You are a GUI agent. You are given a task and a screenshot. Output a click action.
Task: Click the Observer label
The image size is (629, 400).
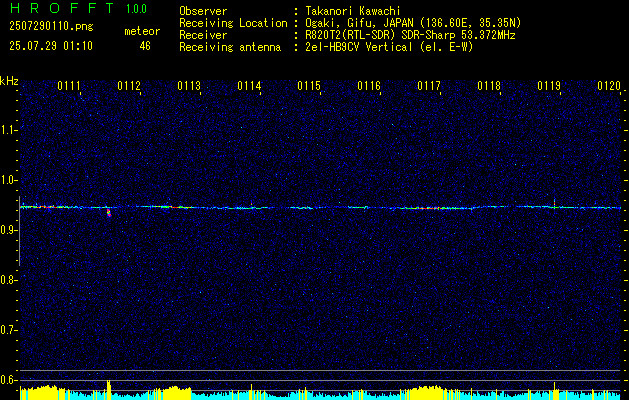coord(203,11)
